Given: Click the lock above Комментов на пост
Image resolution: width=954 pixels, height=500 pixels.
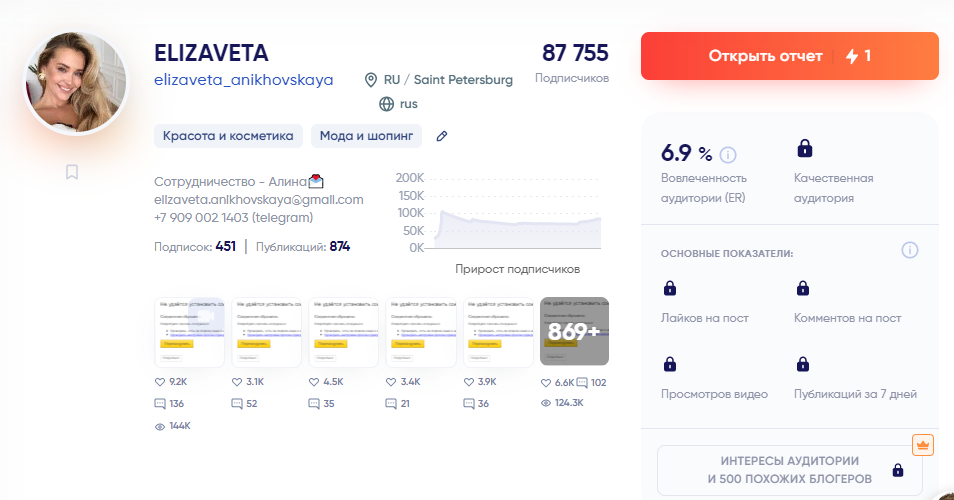Looking at the screenshot, I should tap(802, 289).
